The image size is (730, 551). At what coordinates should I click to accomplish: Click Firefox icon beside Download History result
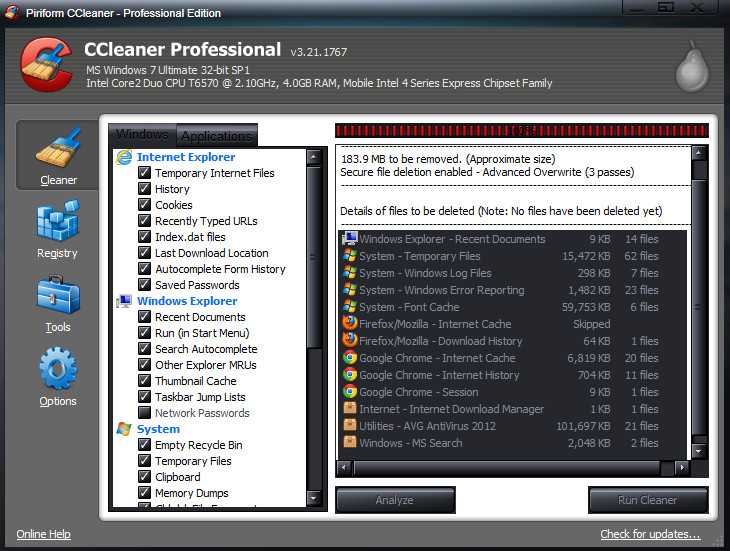pos(350,340)
